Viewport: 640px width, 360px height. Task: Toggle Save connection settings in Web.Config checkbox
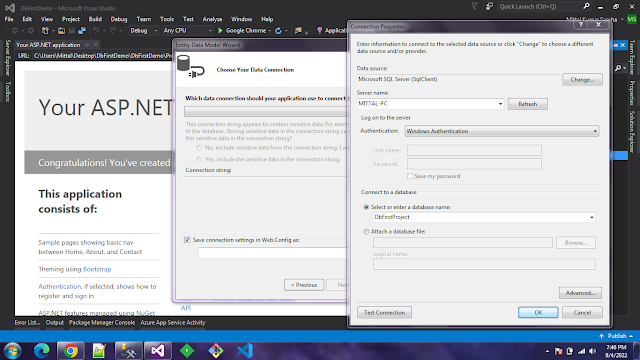[x=187, y=240]
